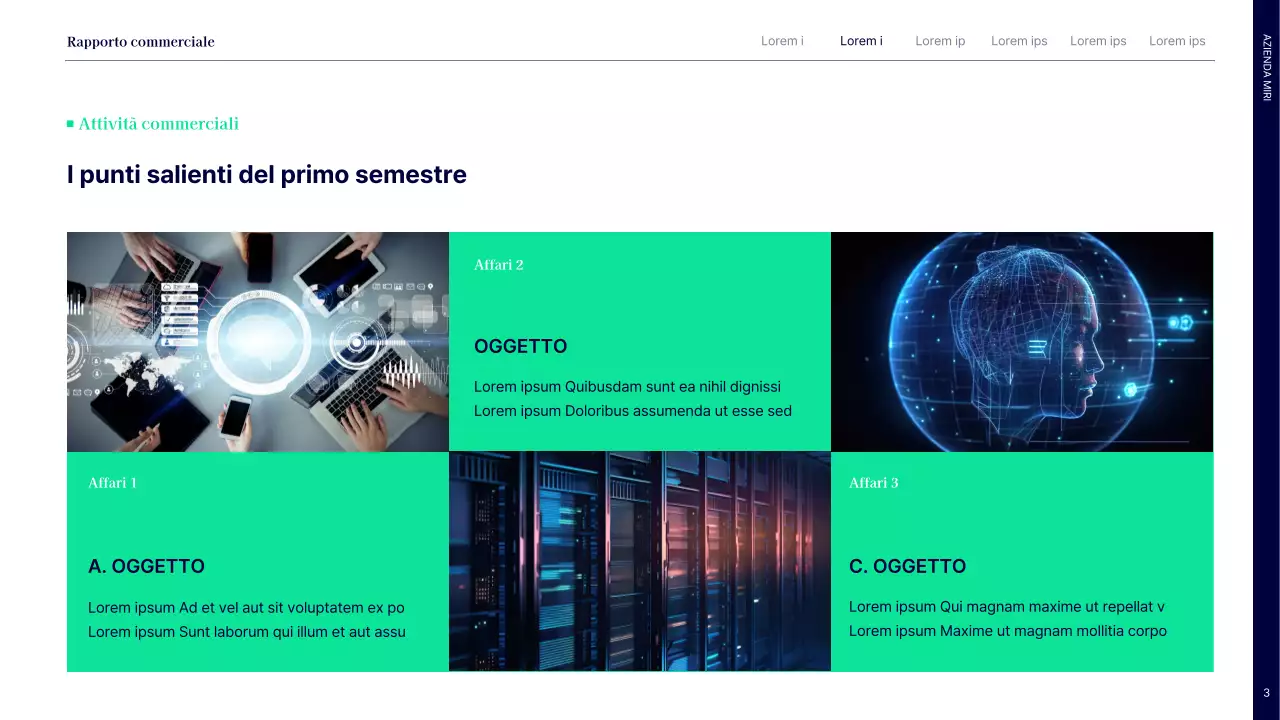The image size is (1280, 720).
Task: Open the "Attività commerciali" section label
Action: pos(158,123)
